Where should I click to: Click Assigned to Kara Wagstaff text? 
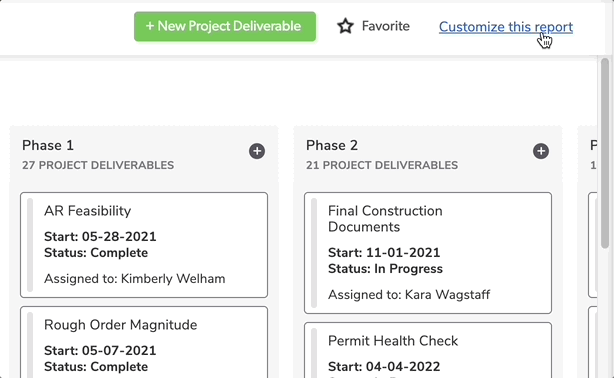409,295
